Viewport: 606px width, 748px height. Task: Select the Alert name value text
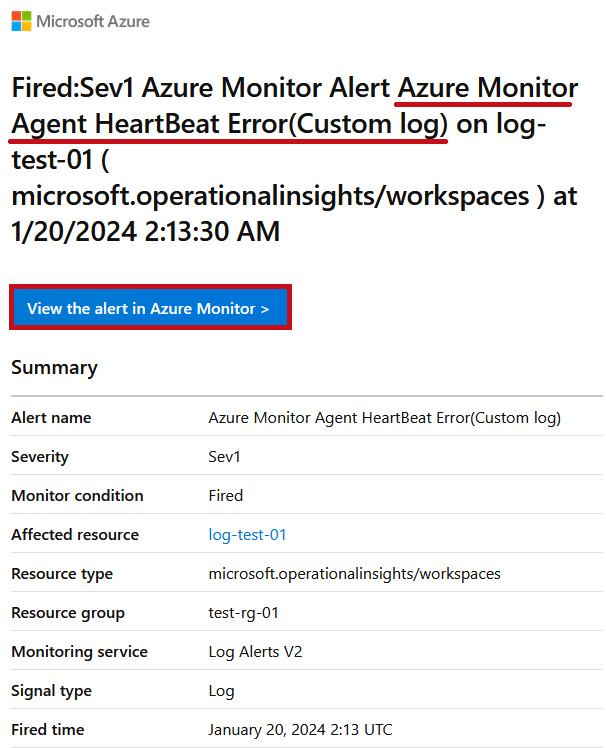click(x=385, y=418)
